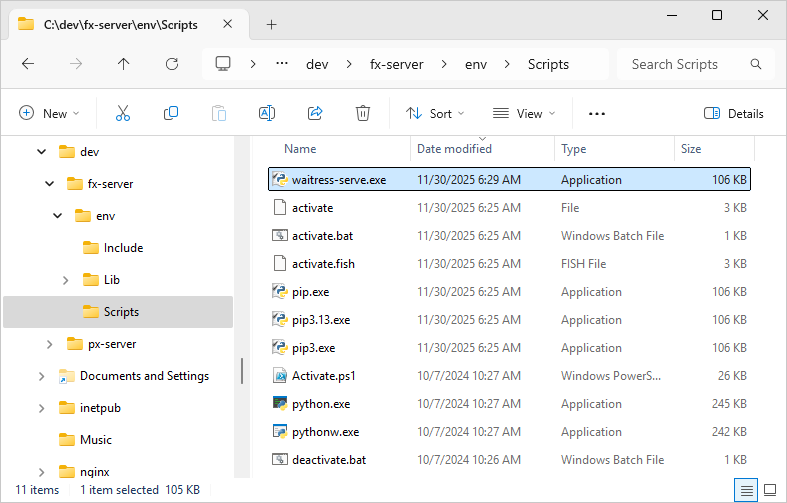Viewport: 787px width, 503px height.
Task: Click the Cut scissors icon
Action: (x=123, y=114)
